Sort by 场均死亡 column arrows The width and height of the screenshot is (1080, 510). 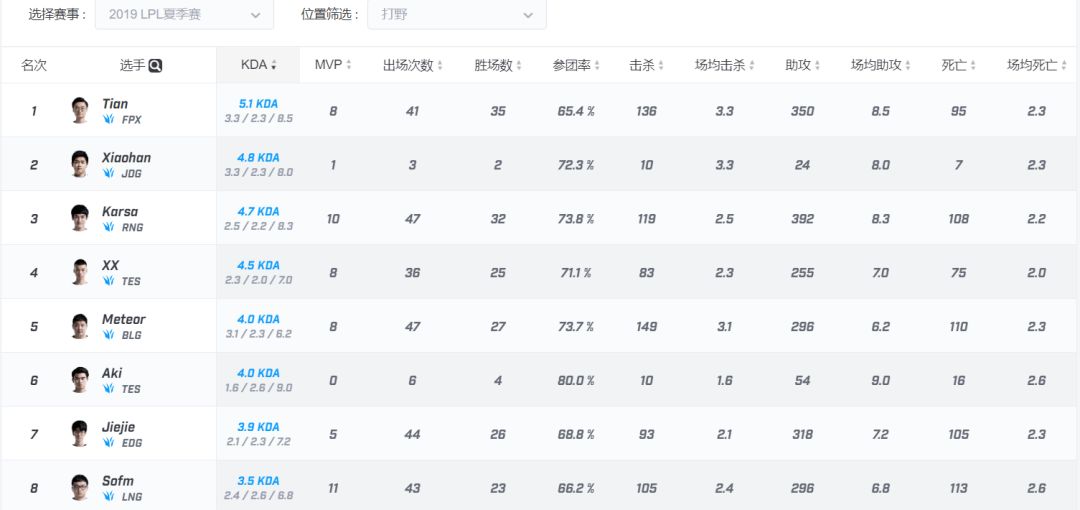tap(1063, 65)
